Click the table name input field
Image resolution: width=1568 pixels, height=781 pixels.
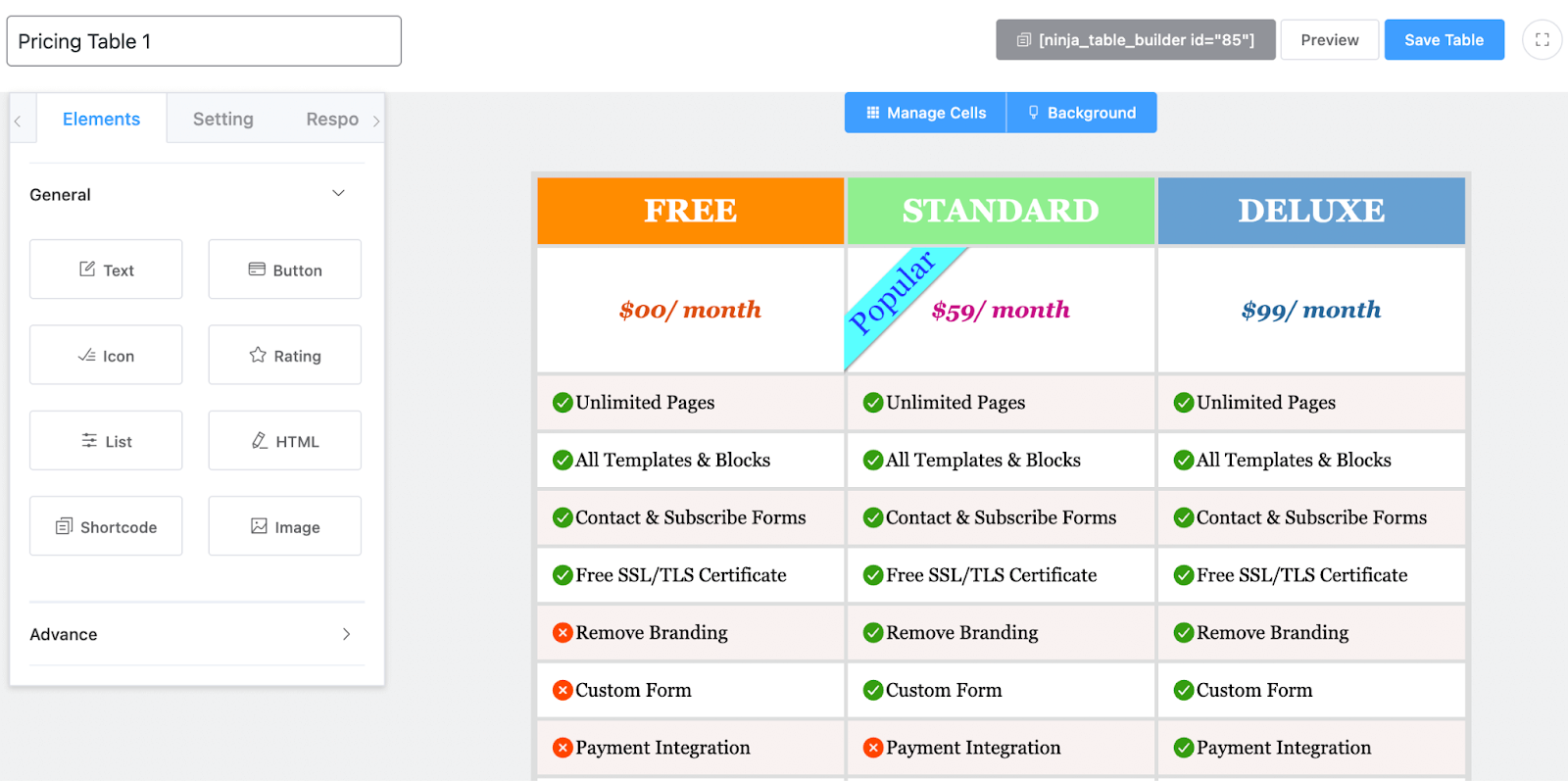204,41
